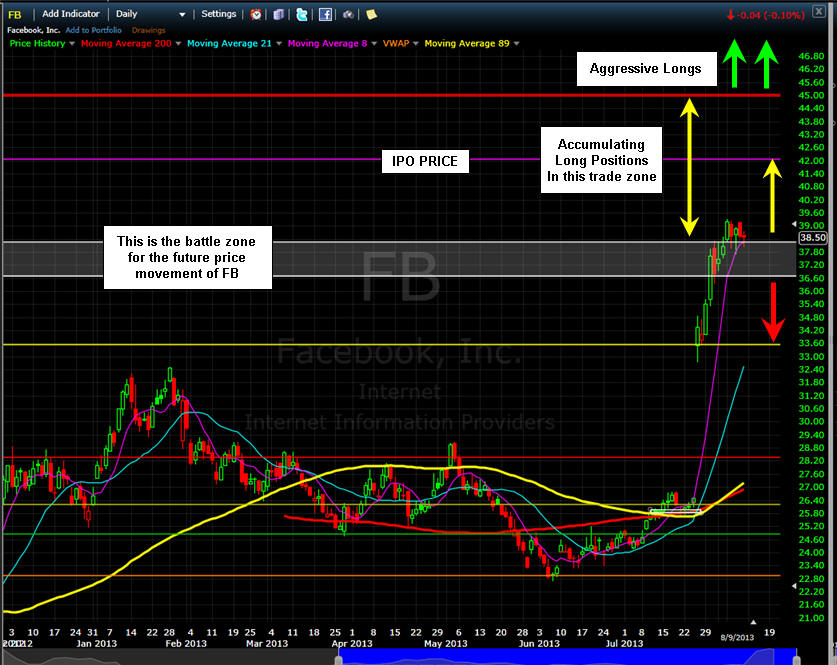
Task: Click the Facebook, Inc. company name
Action: click(34, 30)
